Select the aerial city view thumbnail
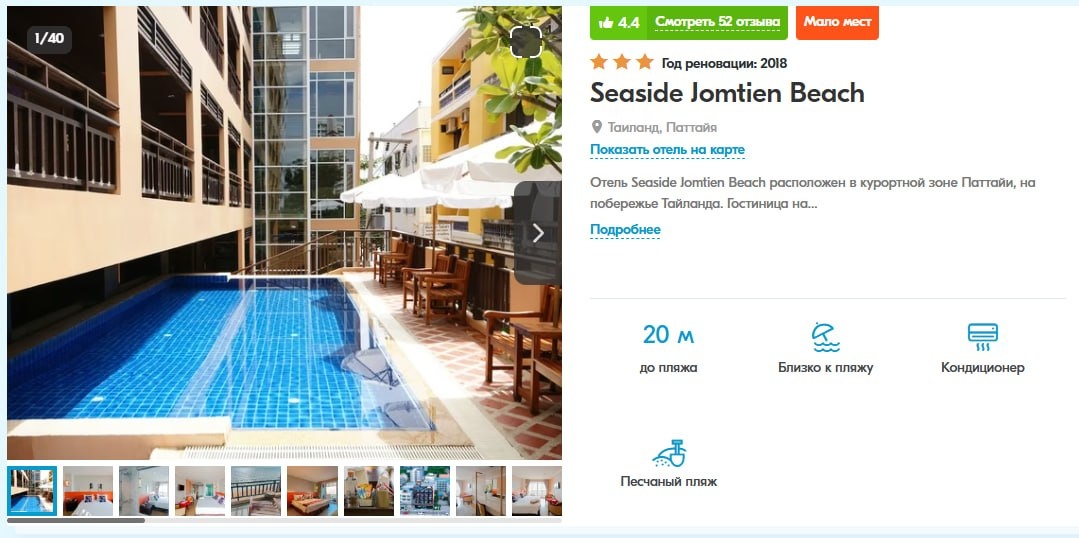Viewport: 1079px width, 538px height. click(x=425, y=491)
